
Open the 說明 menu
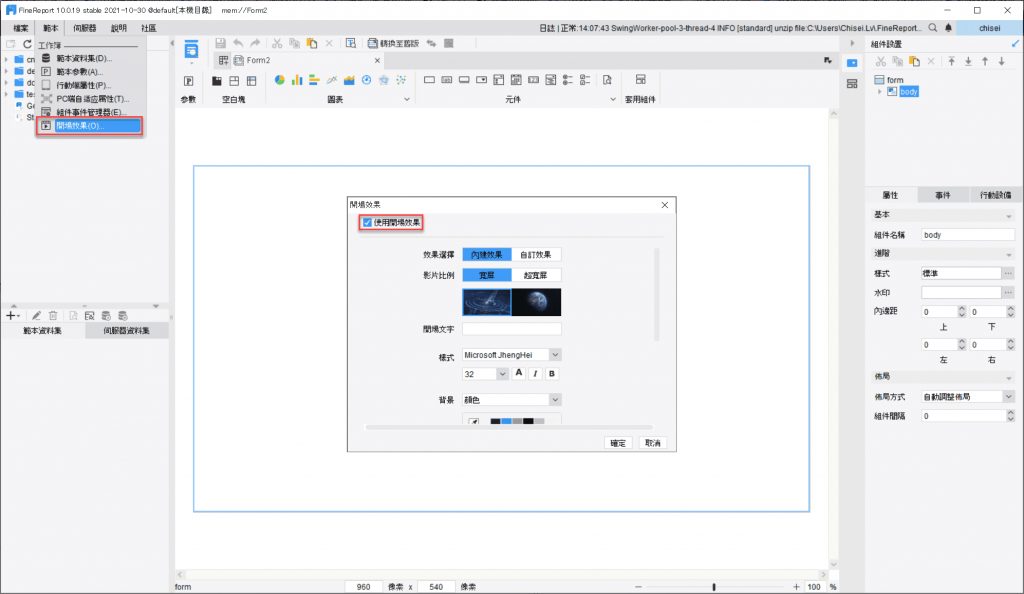point(119,28)
